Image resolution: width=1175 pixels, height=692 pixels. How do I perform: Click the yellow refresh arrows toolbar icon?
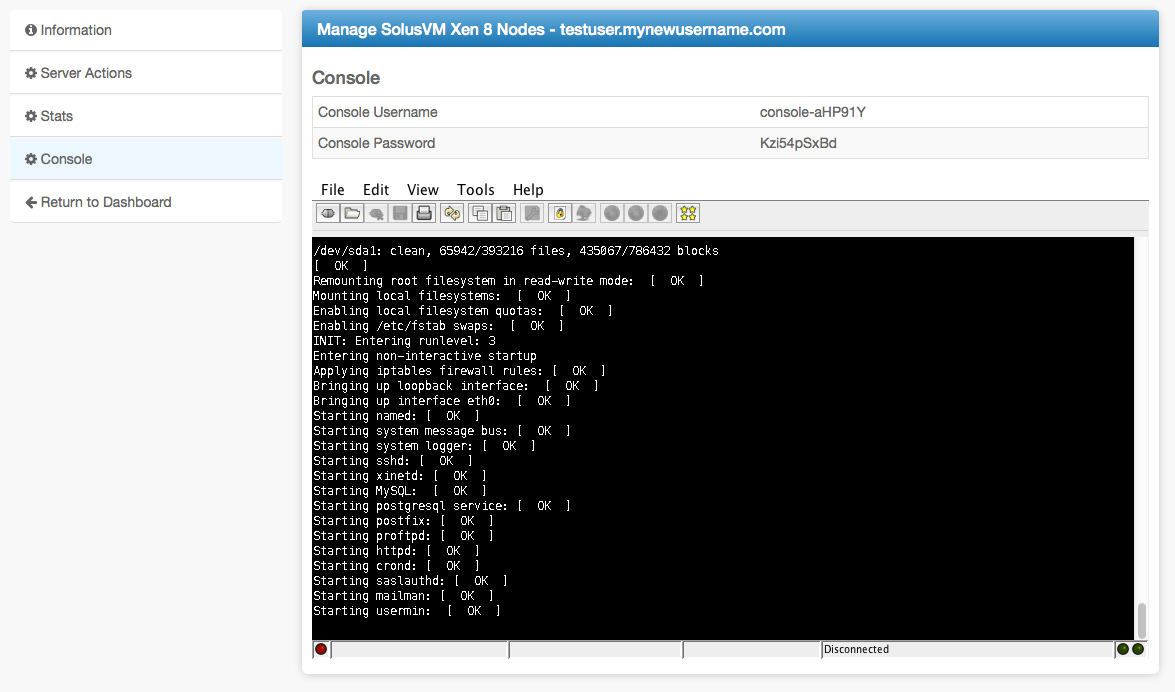(x=452, y=213)
